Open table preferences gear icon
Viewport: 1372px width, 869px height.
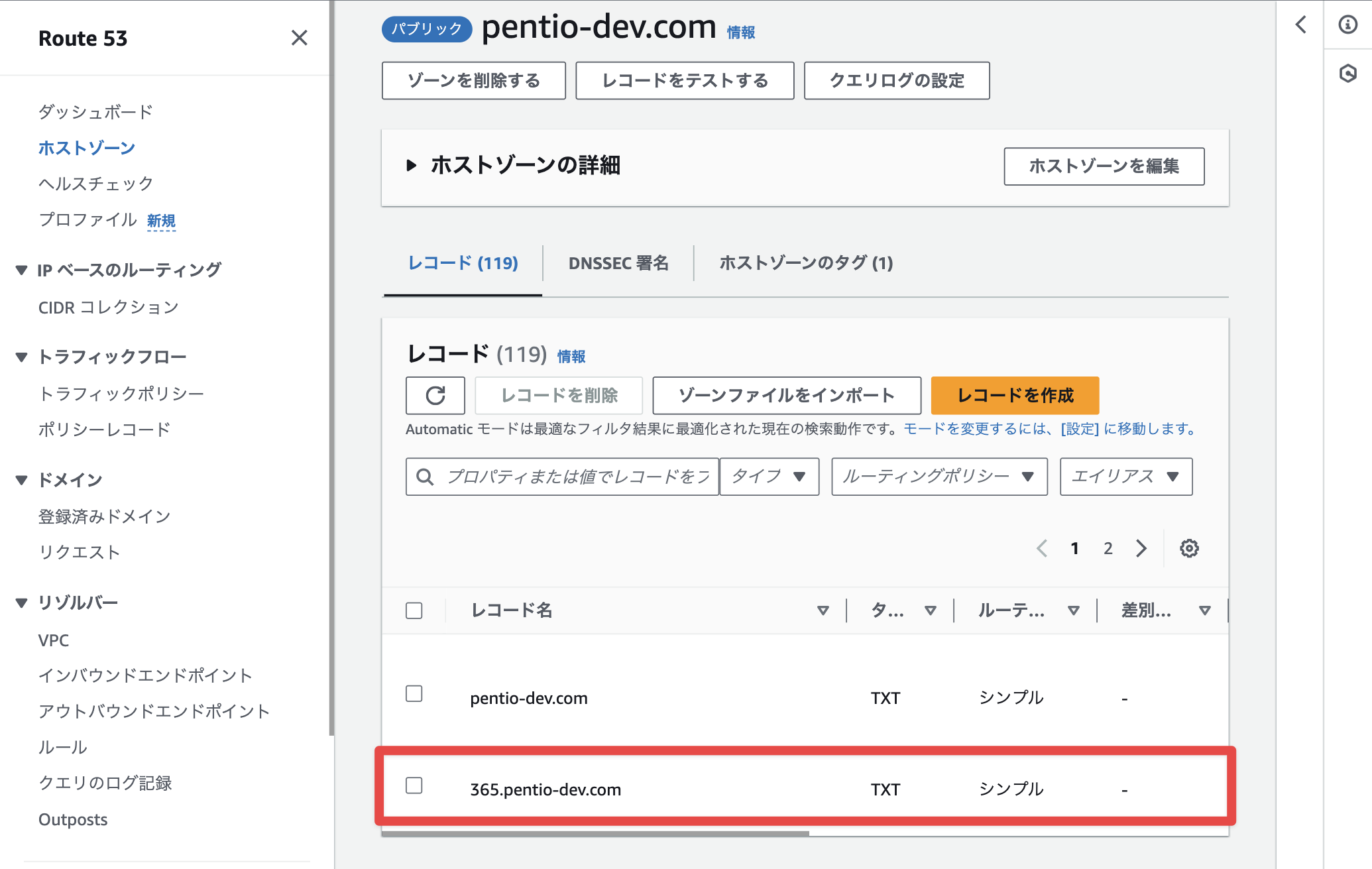pyautogui.click(x=1189, y=548)
